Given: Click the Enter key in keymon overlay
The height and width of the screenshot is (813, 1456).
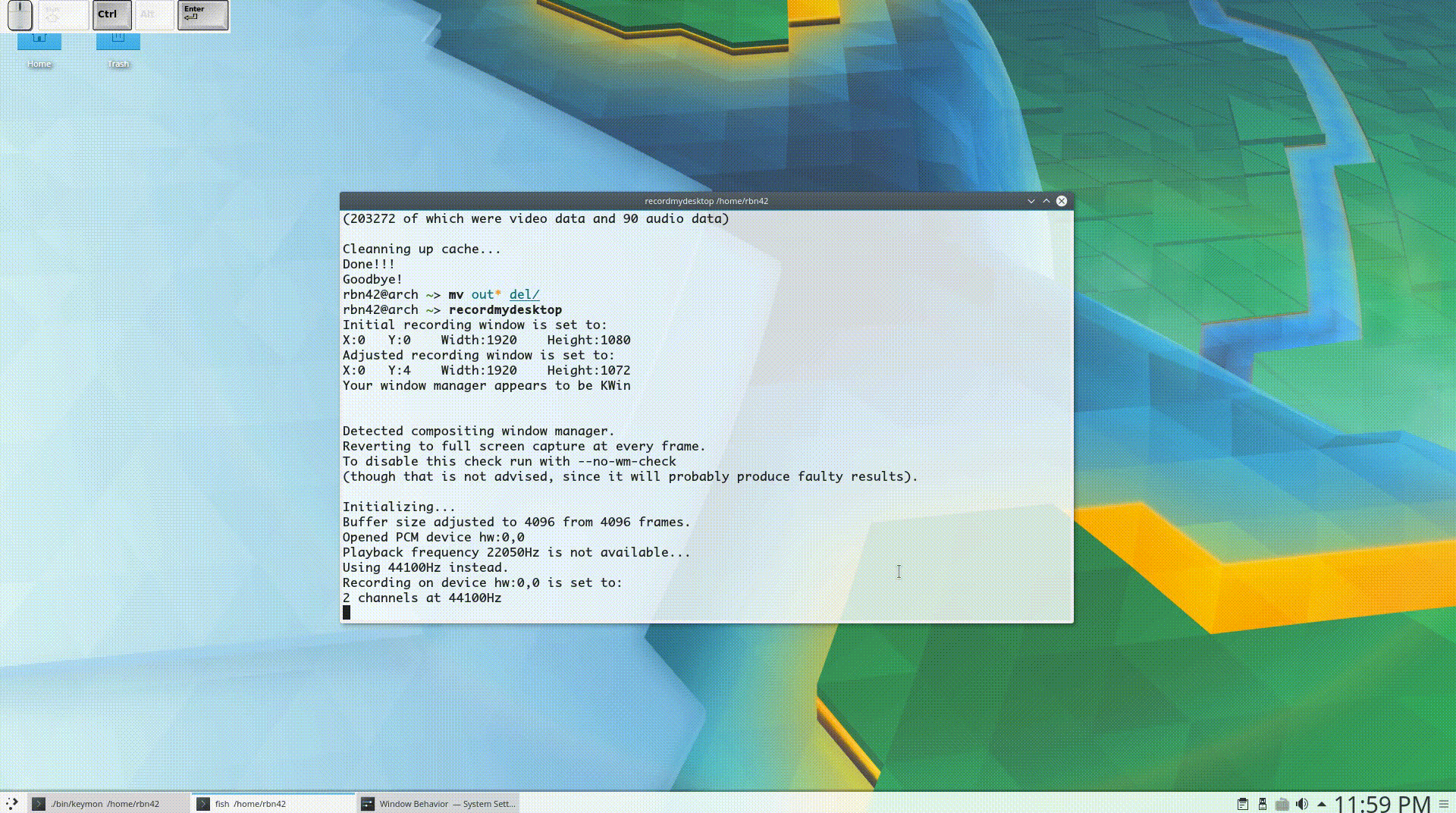Looking at the screenshot, I should (x=202, y=15).
